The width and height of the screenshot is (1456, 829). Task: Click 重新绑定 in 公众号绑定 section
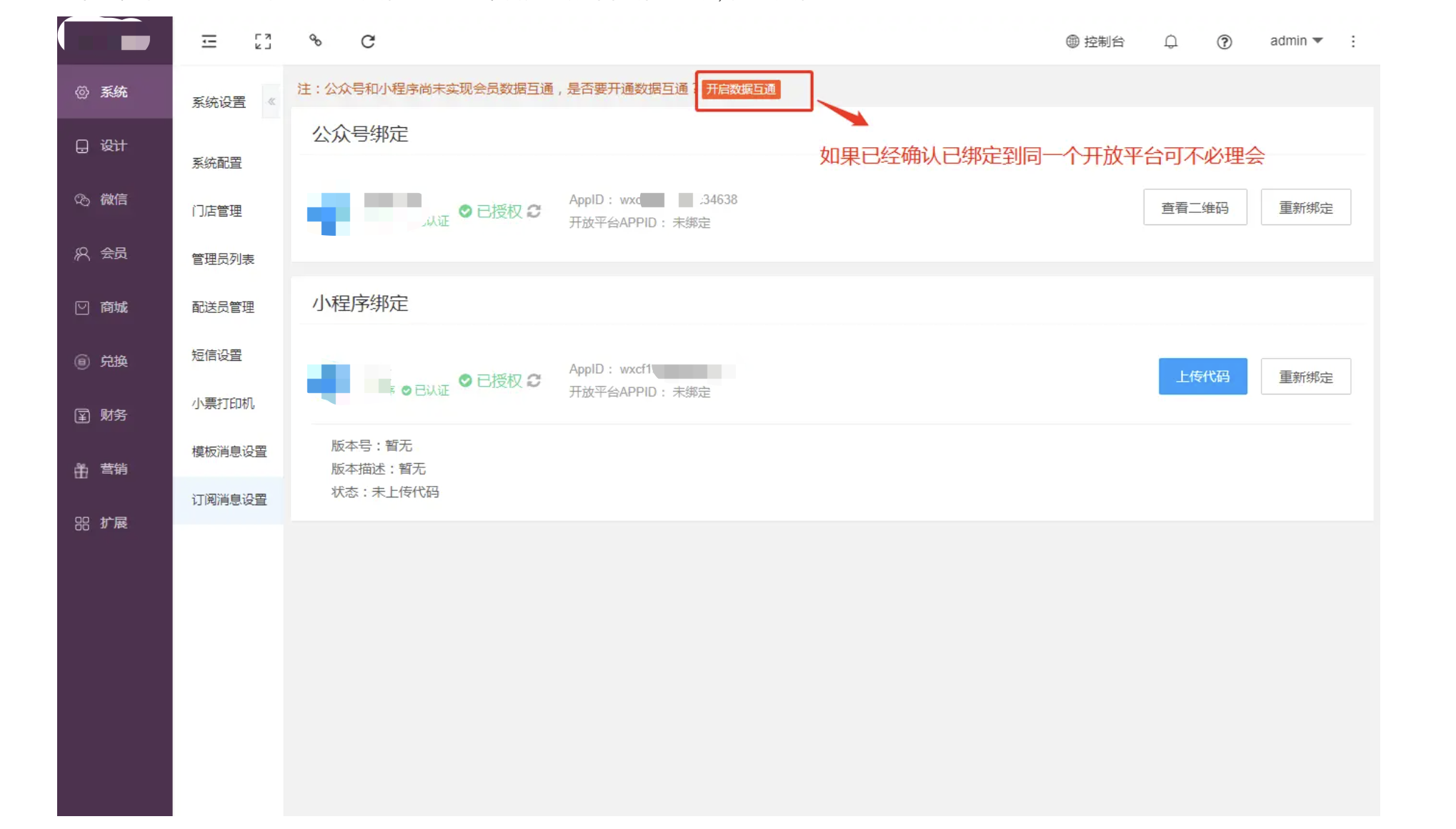[1305, 207]
